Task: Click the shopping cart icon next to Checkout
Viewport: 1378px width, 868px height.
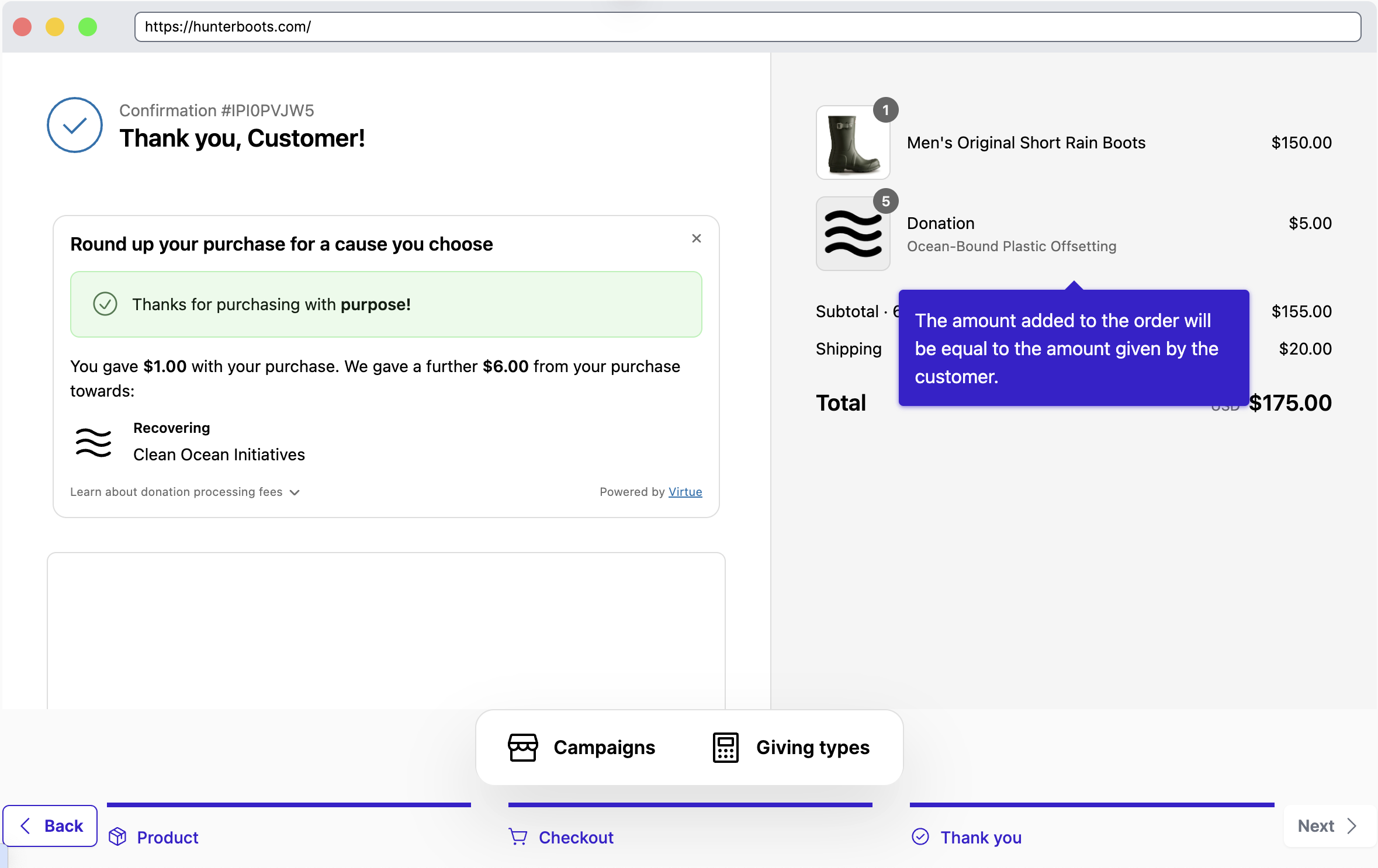Action: click(518, 837)
